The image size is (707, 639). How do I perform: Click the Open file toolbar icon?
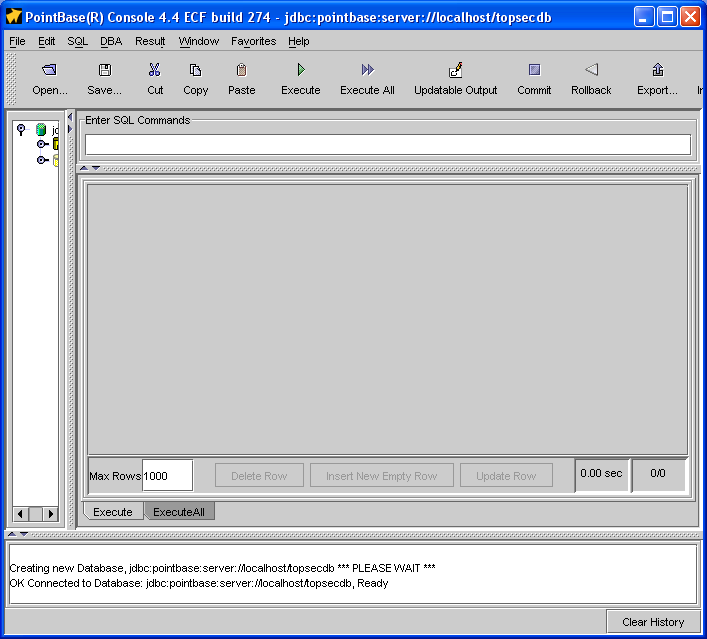tap(49, 70)
